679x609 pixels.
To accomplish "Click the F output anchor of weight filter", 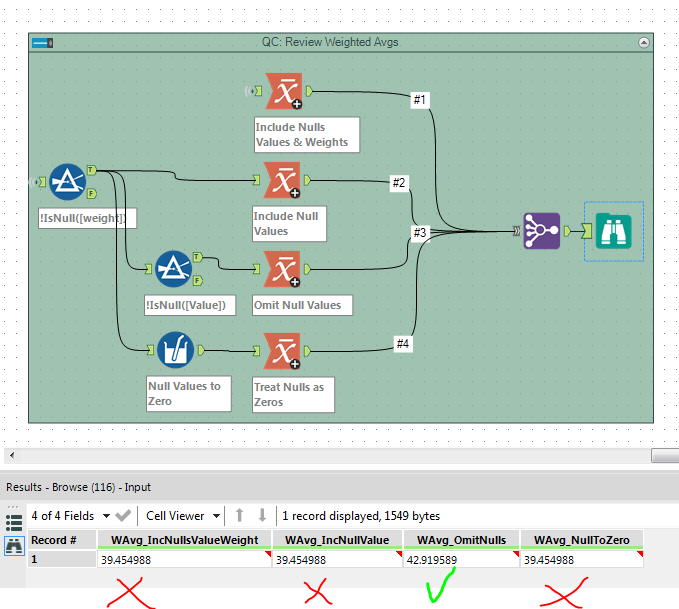I will [x=91, y=194].
